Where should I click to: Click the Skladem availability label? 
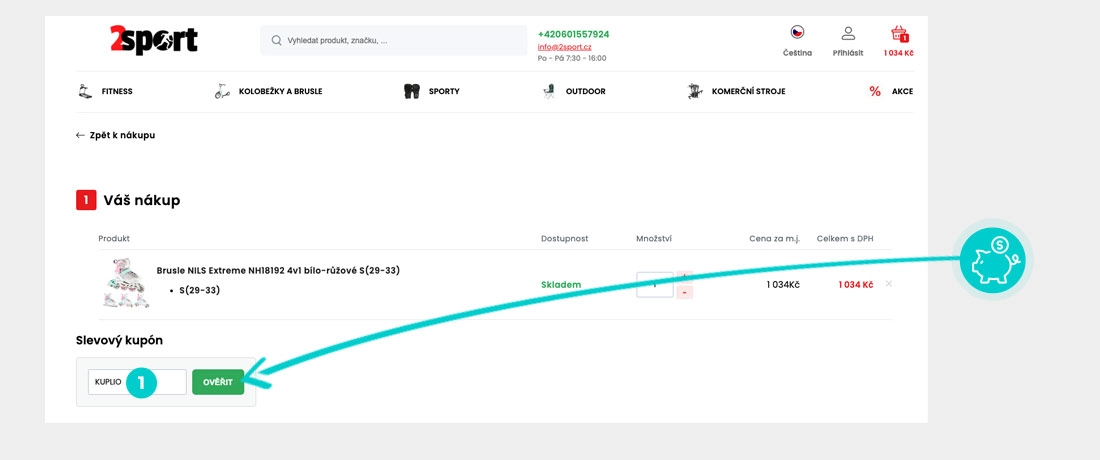[x=561, y=285]
